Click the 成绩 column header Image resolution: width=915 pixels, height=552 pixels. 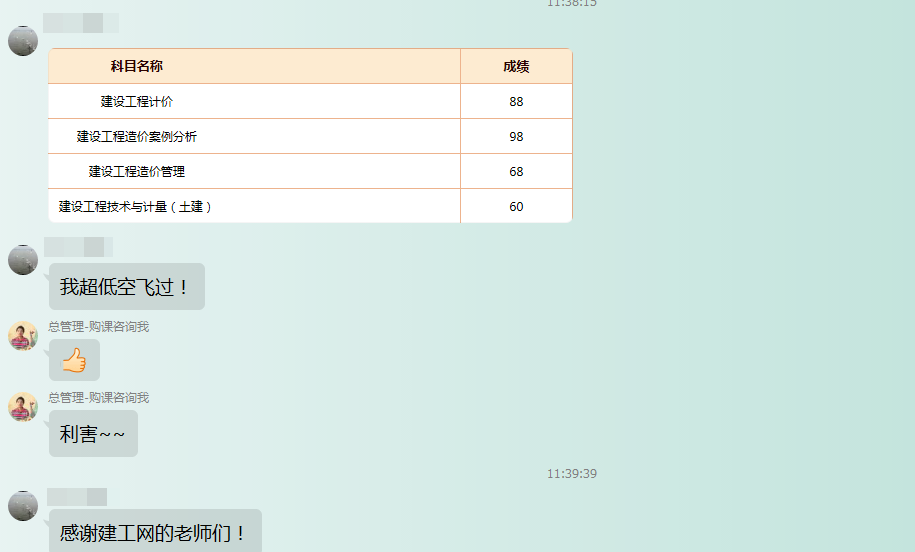516,67
